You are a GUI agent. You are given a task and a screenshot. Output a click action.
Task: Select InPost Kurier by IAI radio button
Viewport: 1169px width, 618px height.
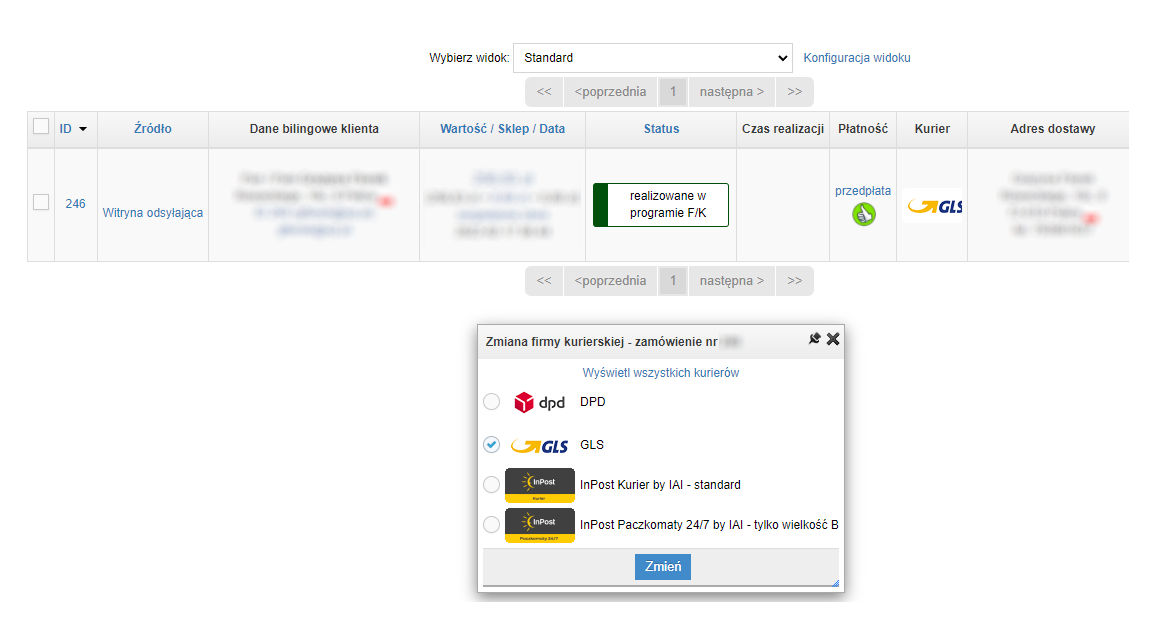(491, 485)
